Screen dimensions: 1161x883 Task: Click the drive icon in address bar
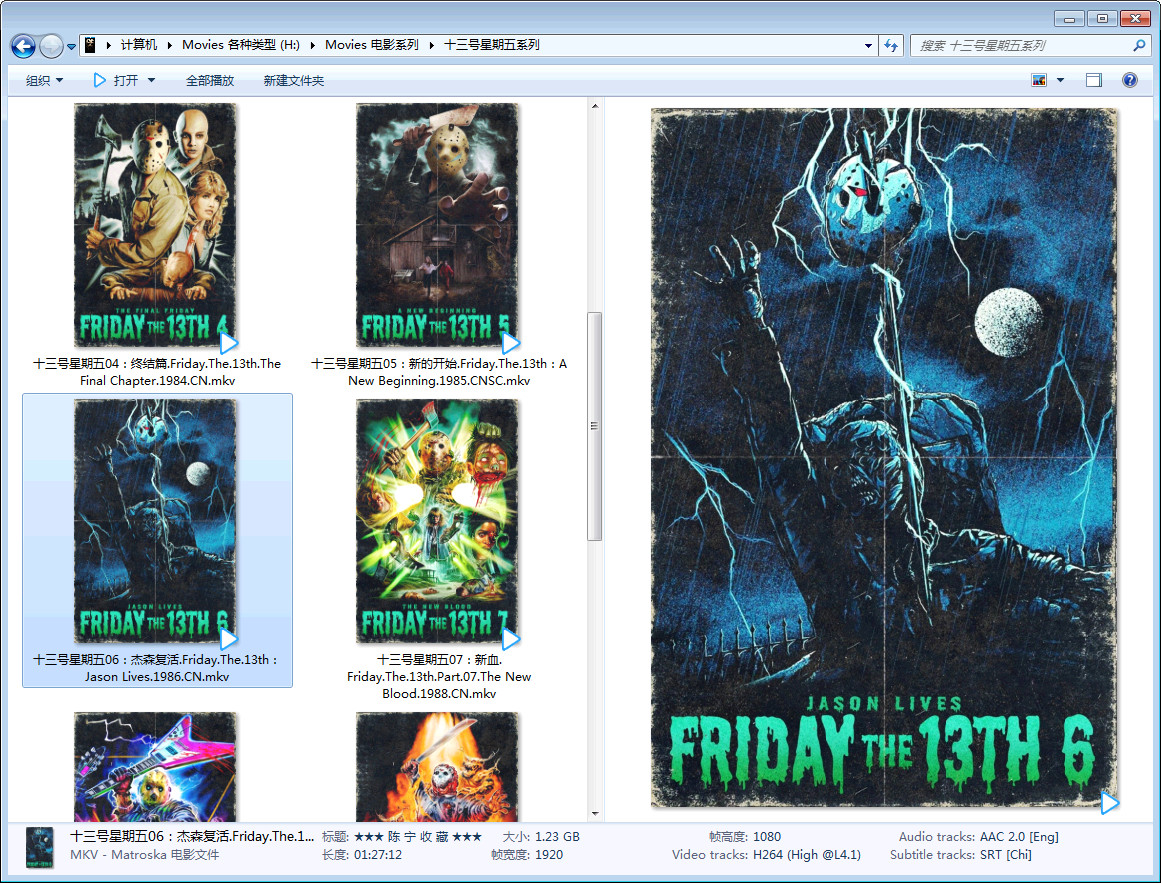(x=90, y=45)
